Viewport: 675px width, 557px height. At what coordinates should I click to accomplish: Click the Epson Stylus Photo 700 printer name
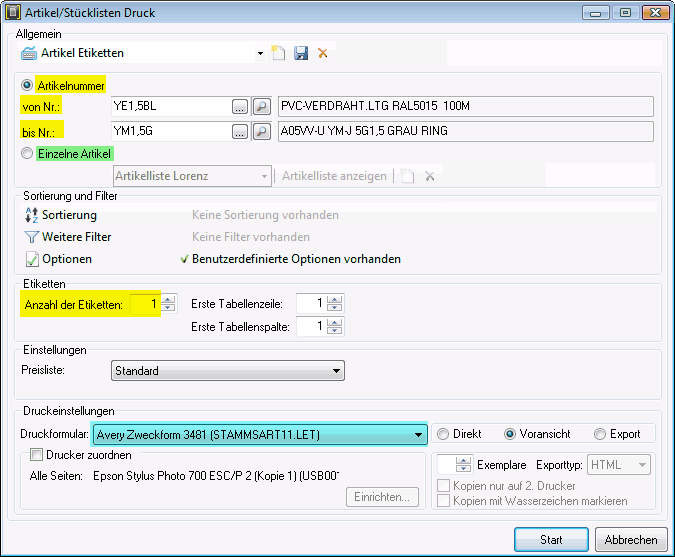216,476
